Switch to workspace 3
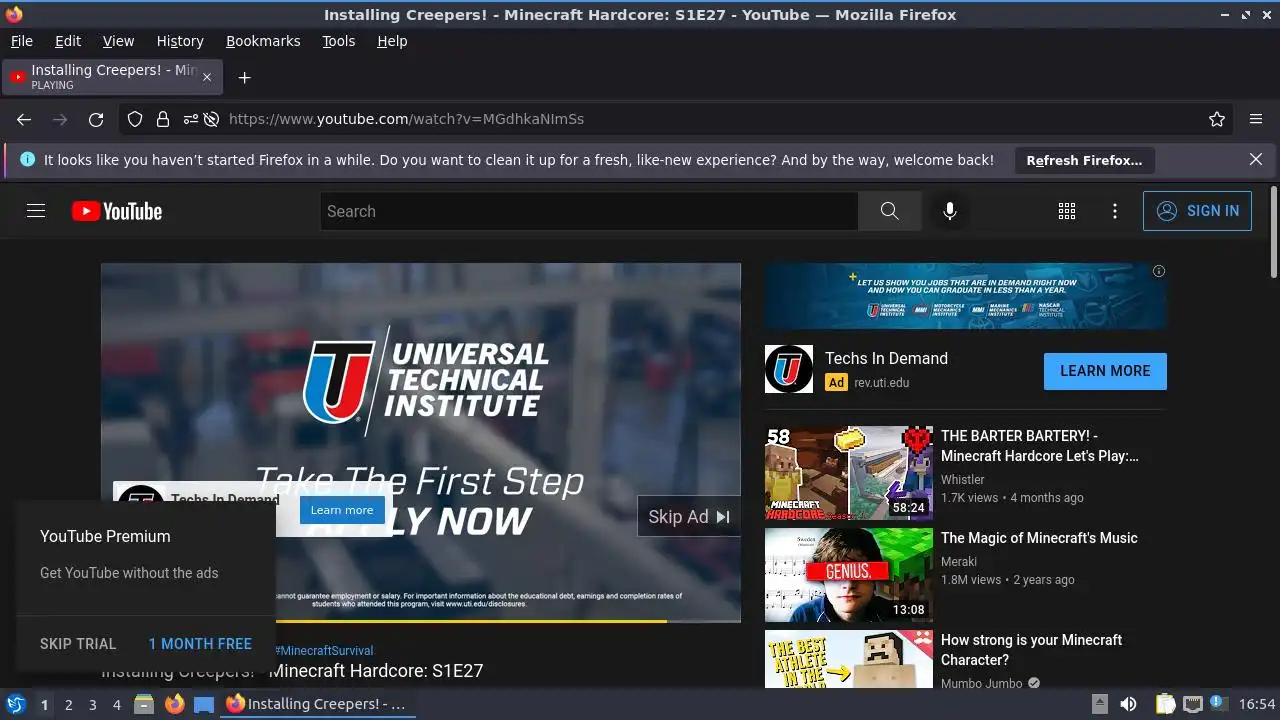The width and height of the screenshot is (1280, 720). (x=92, y=705)
